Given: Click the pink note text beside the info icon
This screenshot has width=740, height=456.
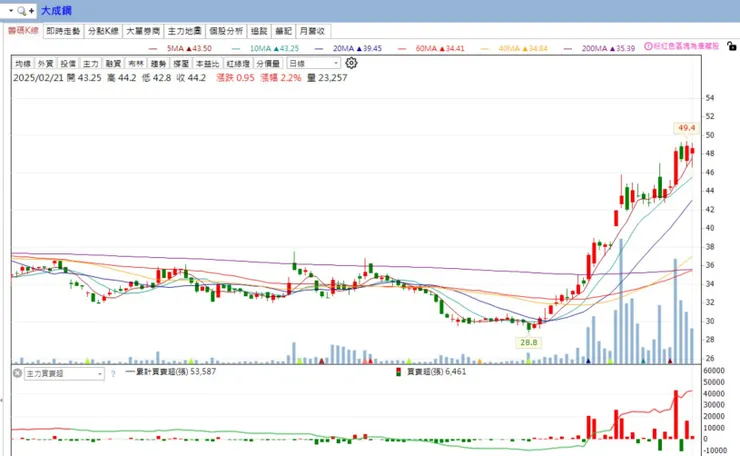Looking at the screenshot, I should tap(686, 46).
